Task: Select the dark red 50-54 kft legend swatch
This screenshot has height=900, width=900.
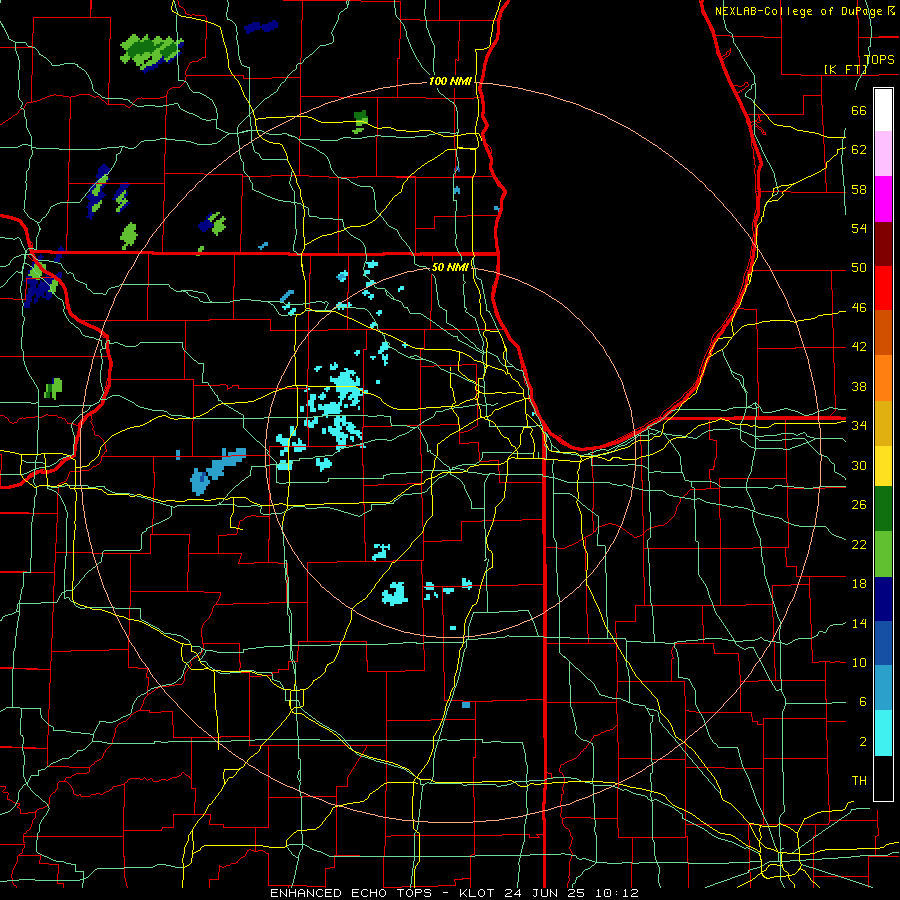Action: click(x=883, y=244)
